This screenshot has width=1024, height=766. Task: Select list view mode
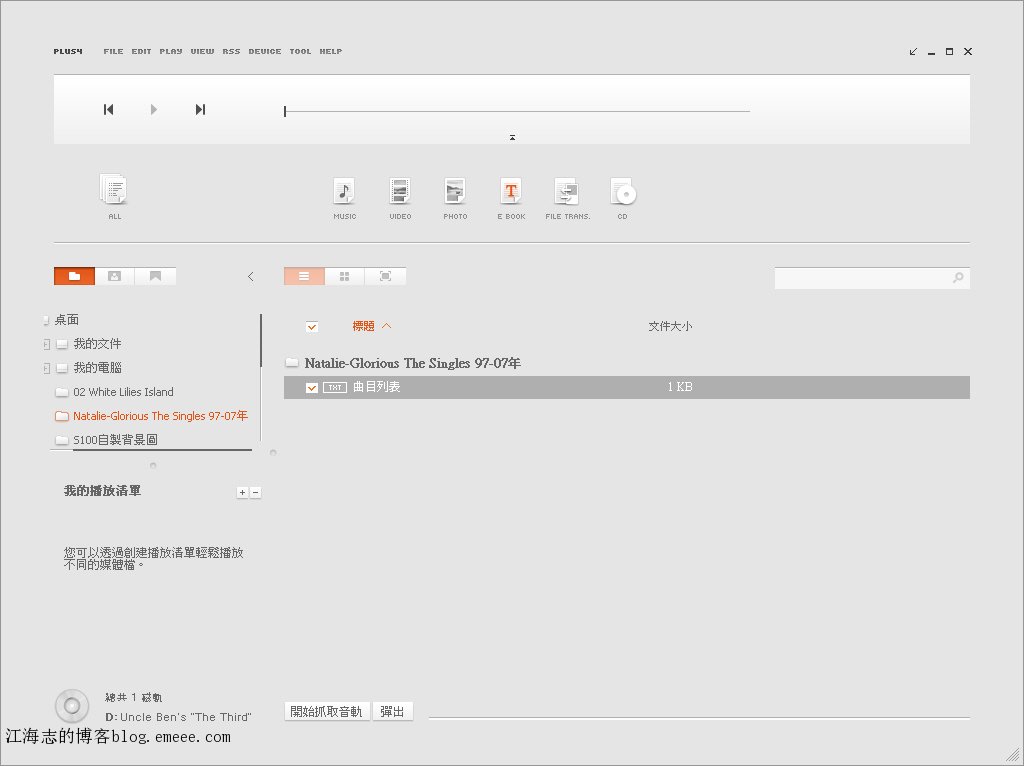click(x=304, y=276)
